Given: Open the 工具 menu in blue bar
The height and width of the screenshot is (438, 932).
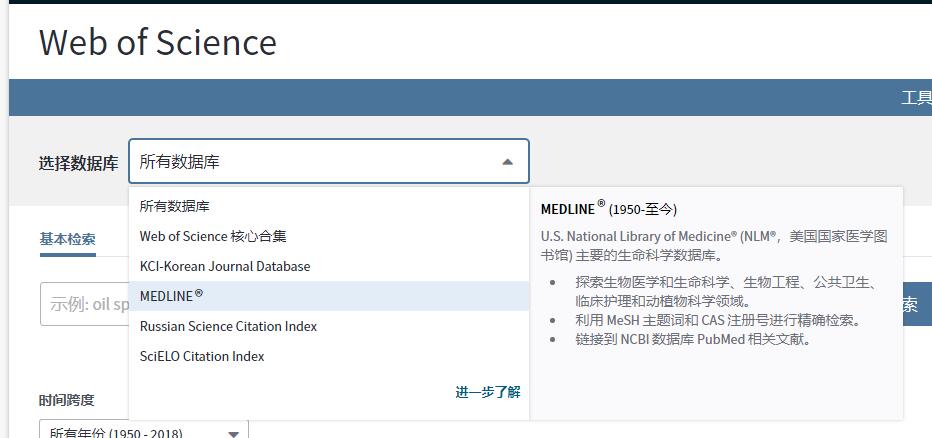Looking at the screenshot, I should 917,97.
